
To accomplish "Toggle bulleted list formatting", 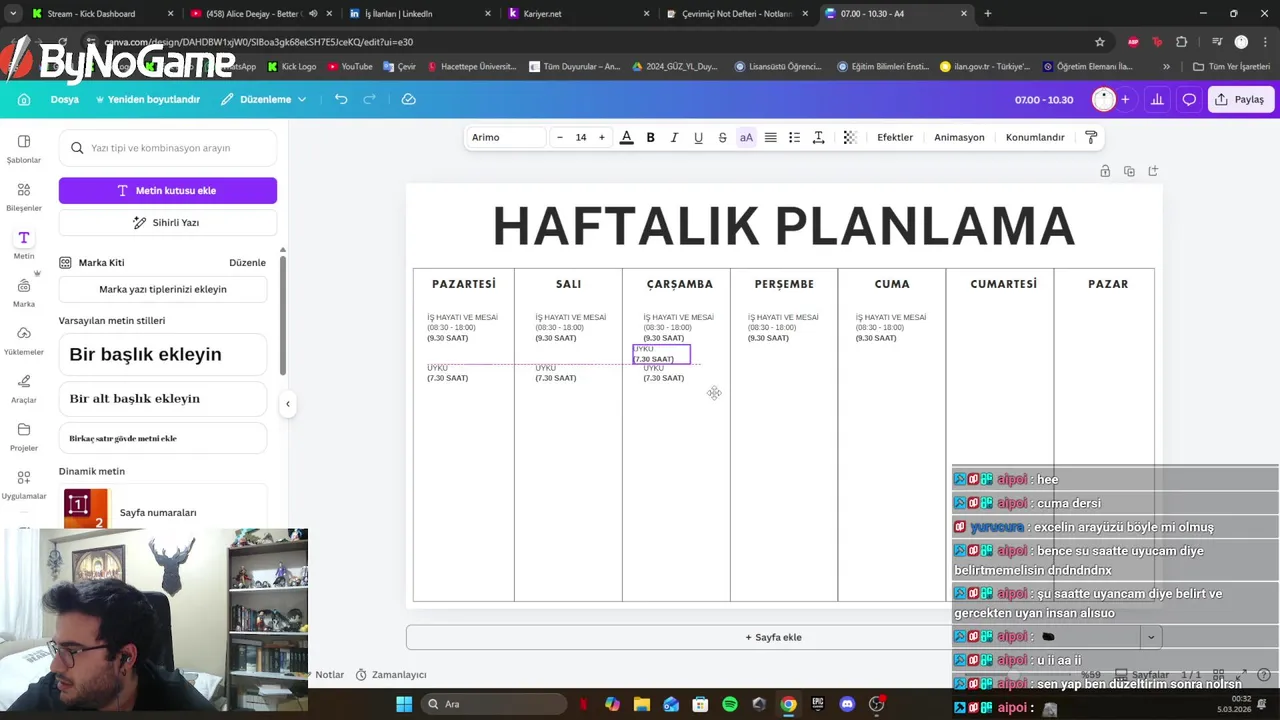I will pyautogui.click(x=794, y=137).
